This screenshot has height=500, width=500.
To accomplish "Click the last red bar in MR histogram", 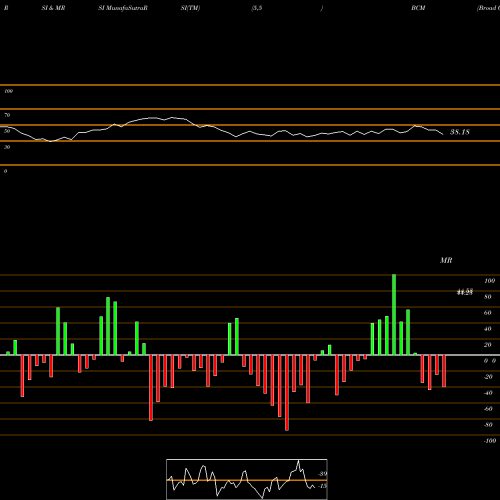I will point(444,371).
